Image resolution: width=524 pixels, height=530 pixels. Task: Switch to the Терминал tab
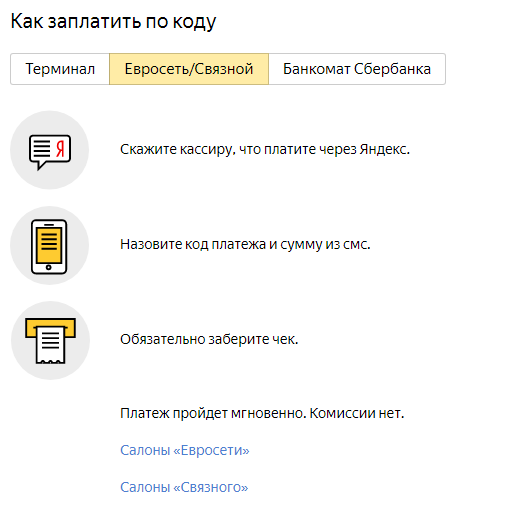point(60,69)
